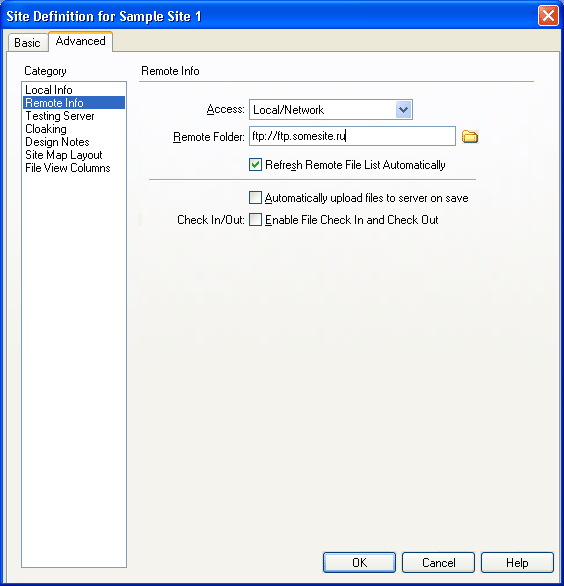Image resolution: width=564 pixels, height=586 pixels.
Task: Click the Cancel button
Action: pyautogui.click(x=438, y=562)
